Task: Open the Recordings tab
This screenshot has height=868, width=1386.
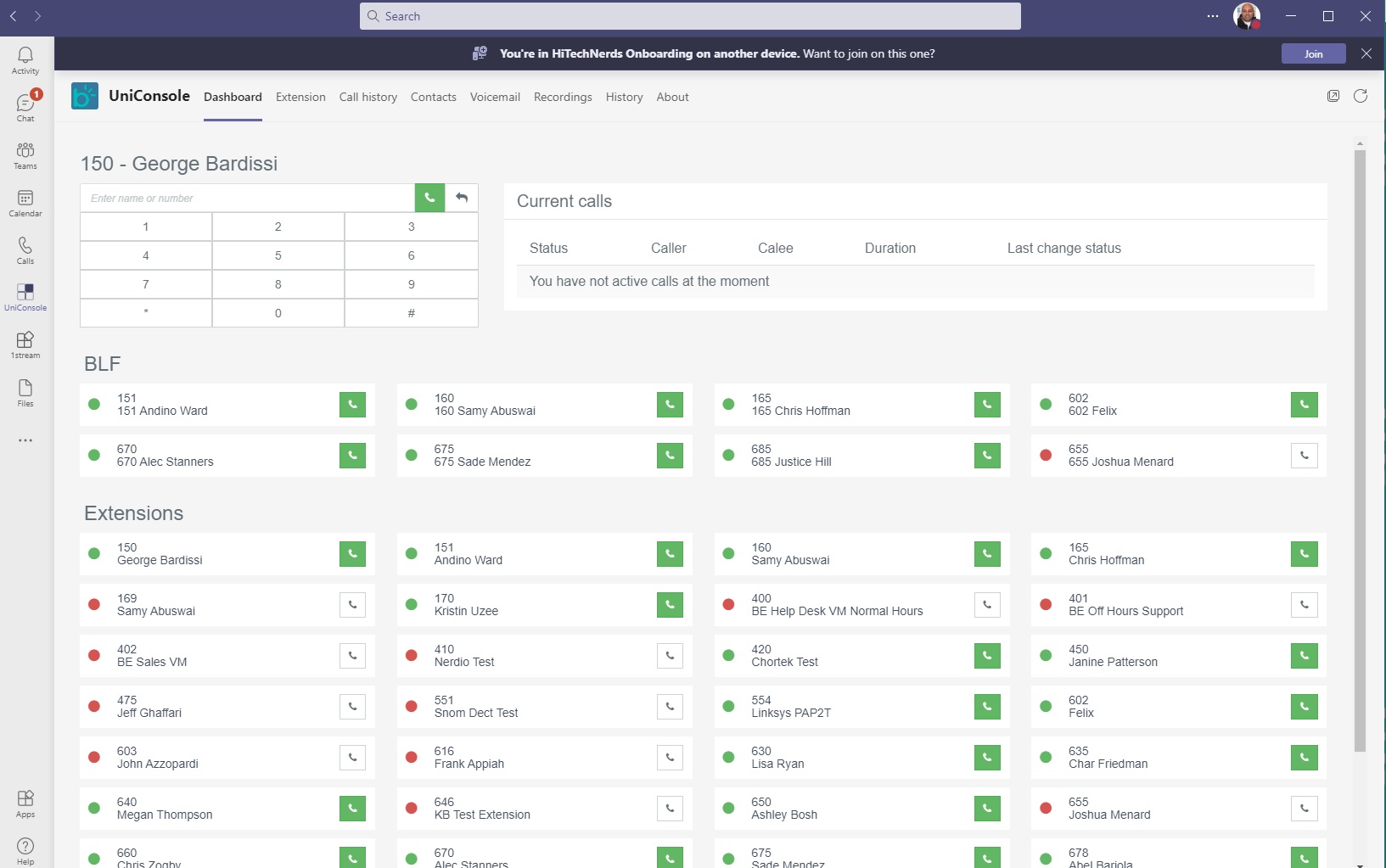Action: (563, 97)
